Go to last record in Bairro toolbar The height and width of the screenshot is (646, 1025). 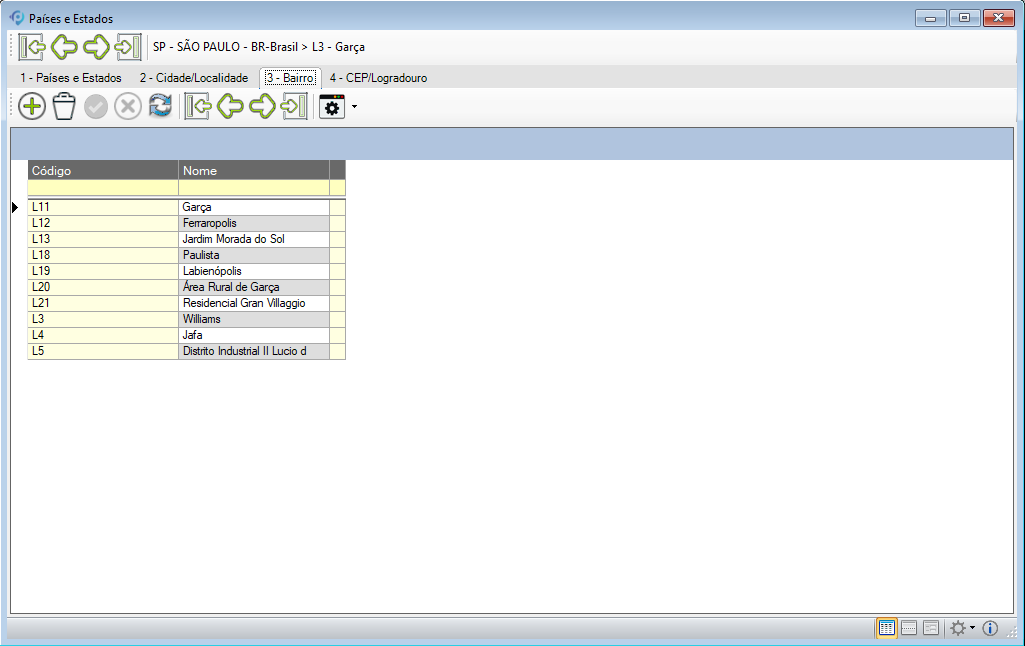pyautogui.click(x=294, y=107)
